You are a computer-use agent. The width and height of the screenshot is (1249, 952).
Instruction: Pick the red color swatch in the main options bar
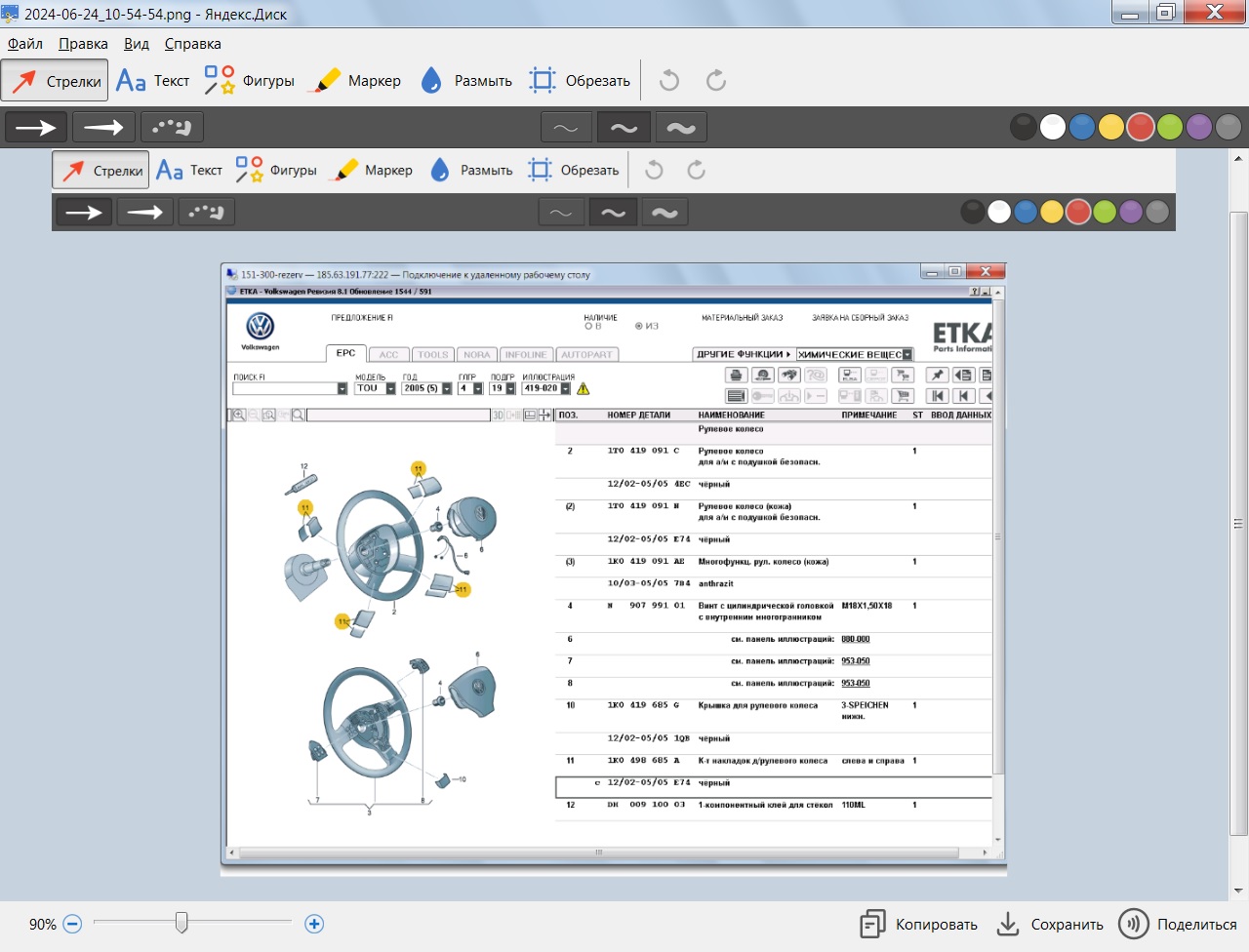pyautogui.click(x=1141, y=127)
